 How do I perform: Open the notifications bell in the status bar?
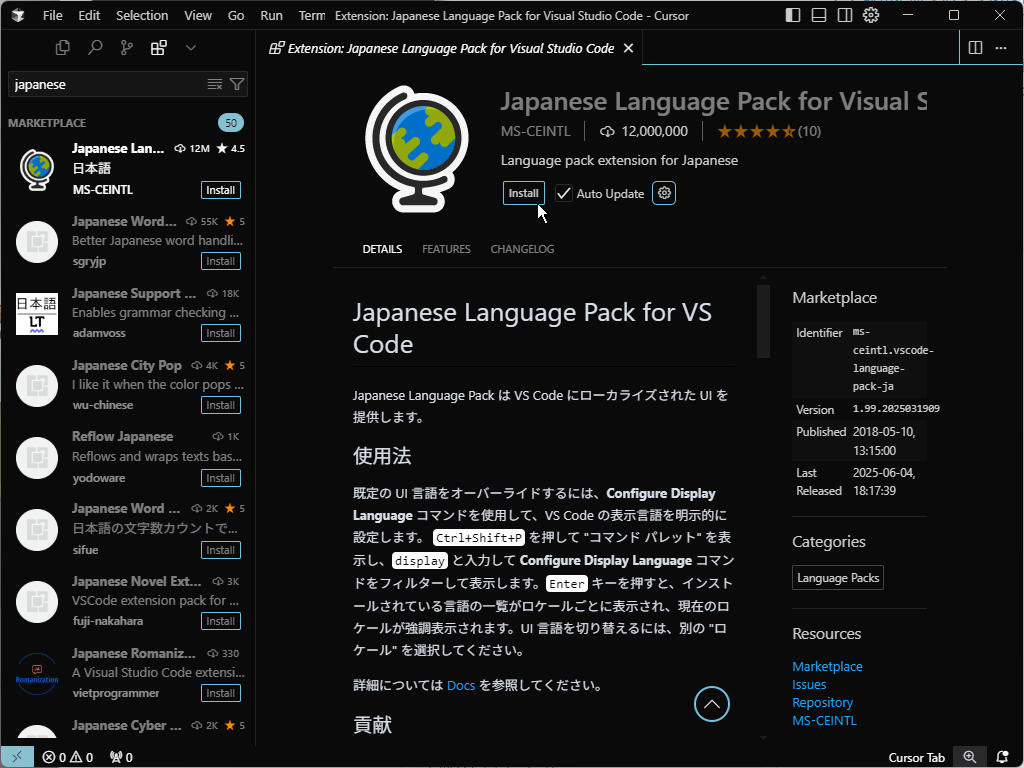click(x=1002, y=757)
